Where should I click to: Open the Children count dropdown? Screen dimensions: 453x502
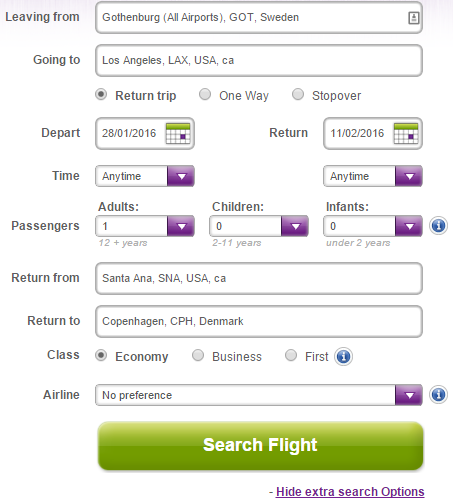pyautogui.click(x=259, y=226)
